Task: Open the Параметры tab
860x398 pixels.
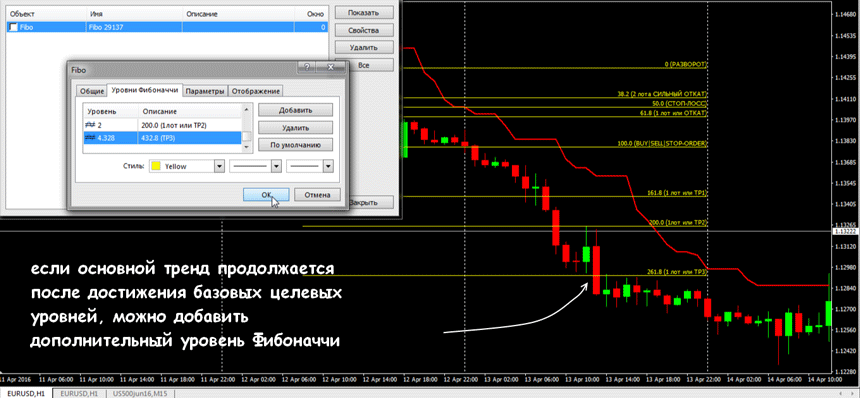Action: 205,91
